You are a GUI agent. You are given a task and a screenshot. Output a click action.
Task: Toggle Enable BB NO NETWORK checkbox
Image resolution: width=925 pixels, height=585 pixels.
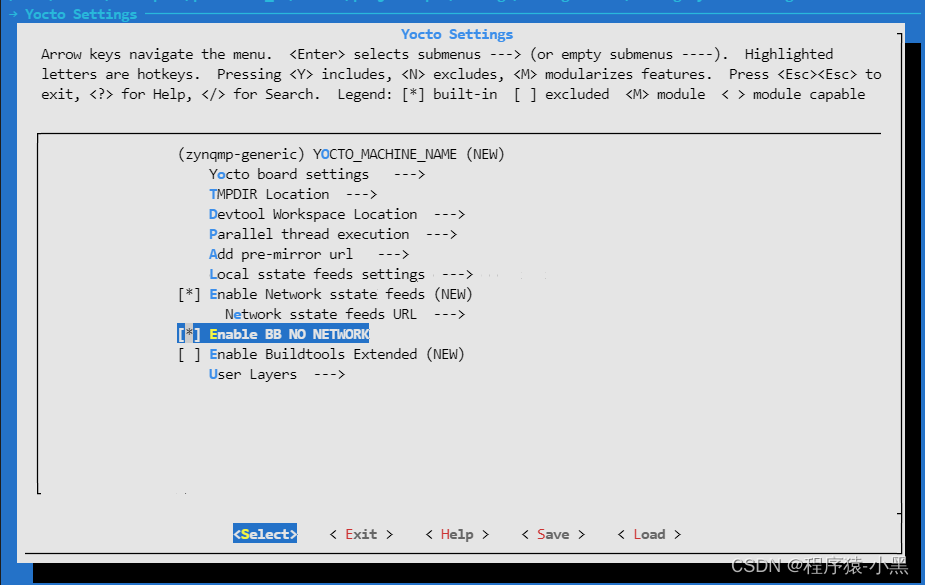tap(189, 334)
